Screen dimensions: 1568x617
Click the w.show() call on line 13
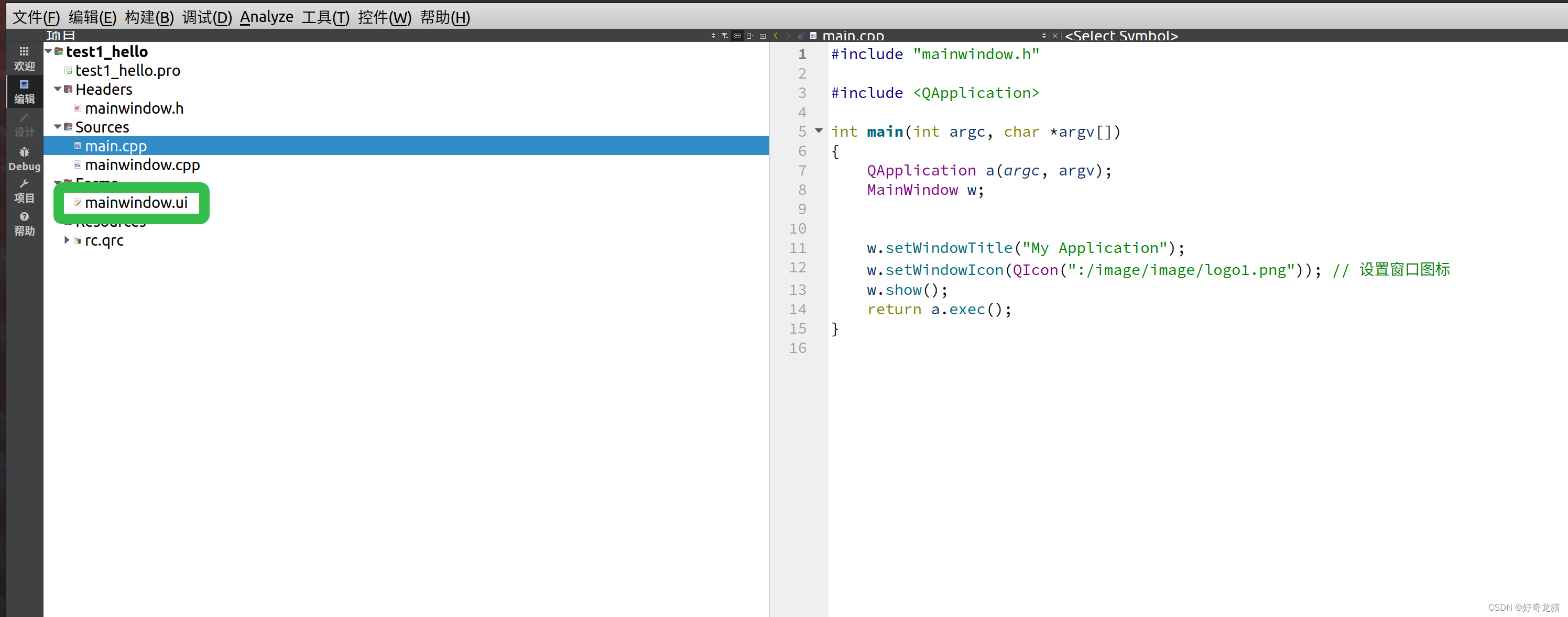[907, 290]
